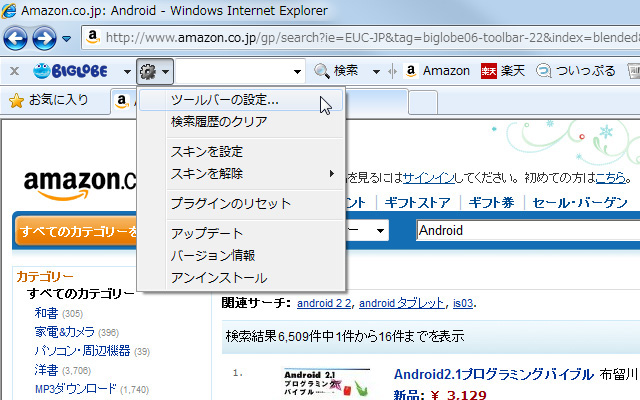Click the カテゴリー sidebar heading
This screenshot has height=400, width=640.
point(45,277)
